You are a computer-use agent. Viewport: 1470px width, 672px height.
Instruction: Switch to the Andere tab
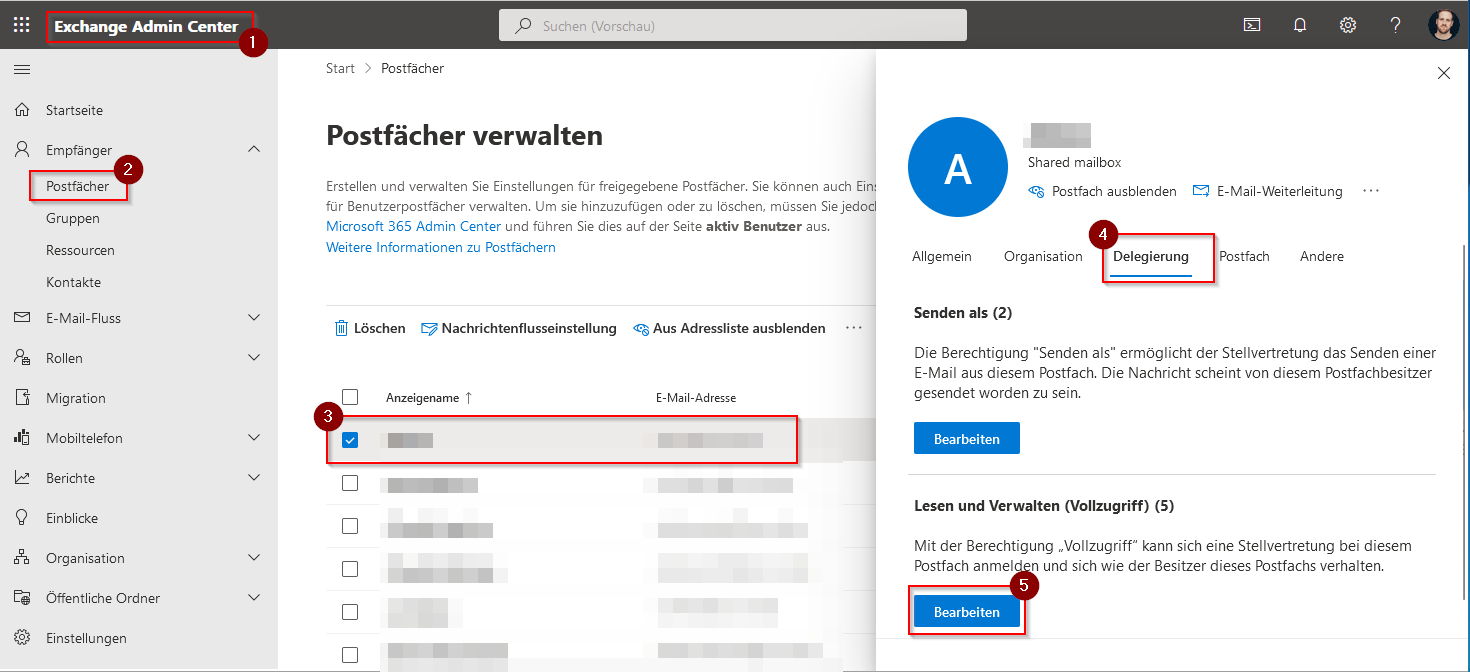click(1322, 257)
